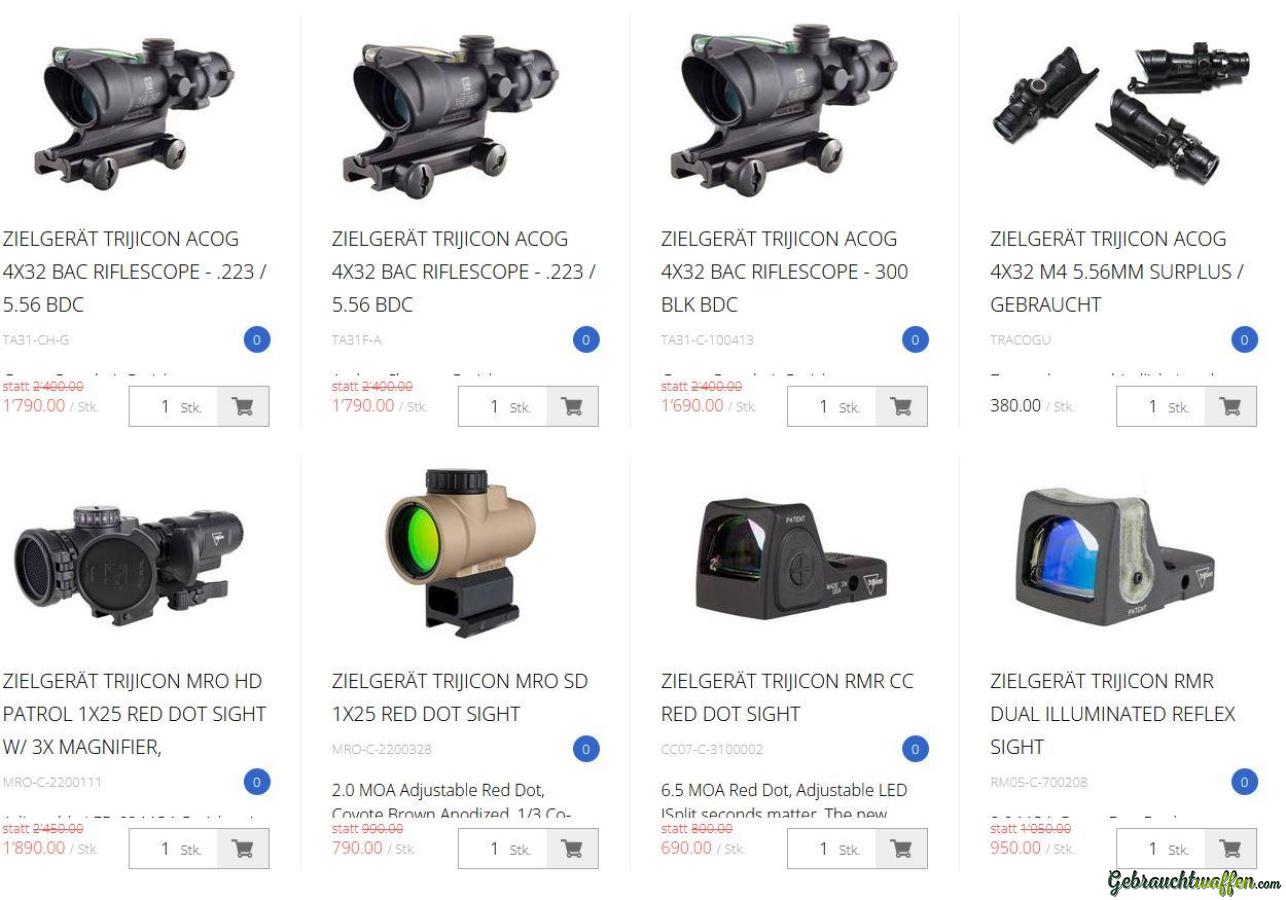Edit quantity field for TA31F-A scope

click(x=503, y=406)
